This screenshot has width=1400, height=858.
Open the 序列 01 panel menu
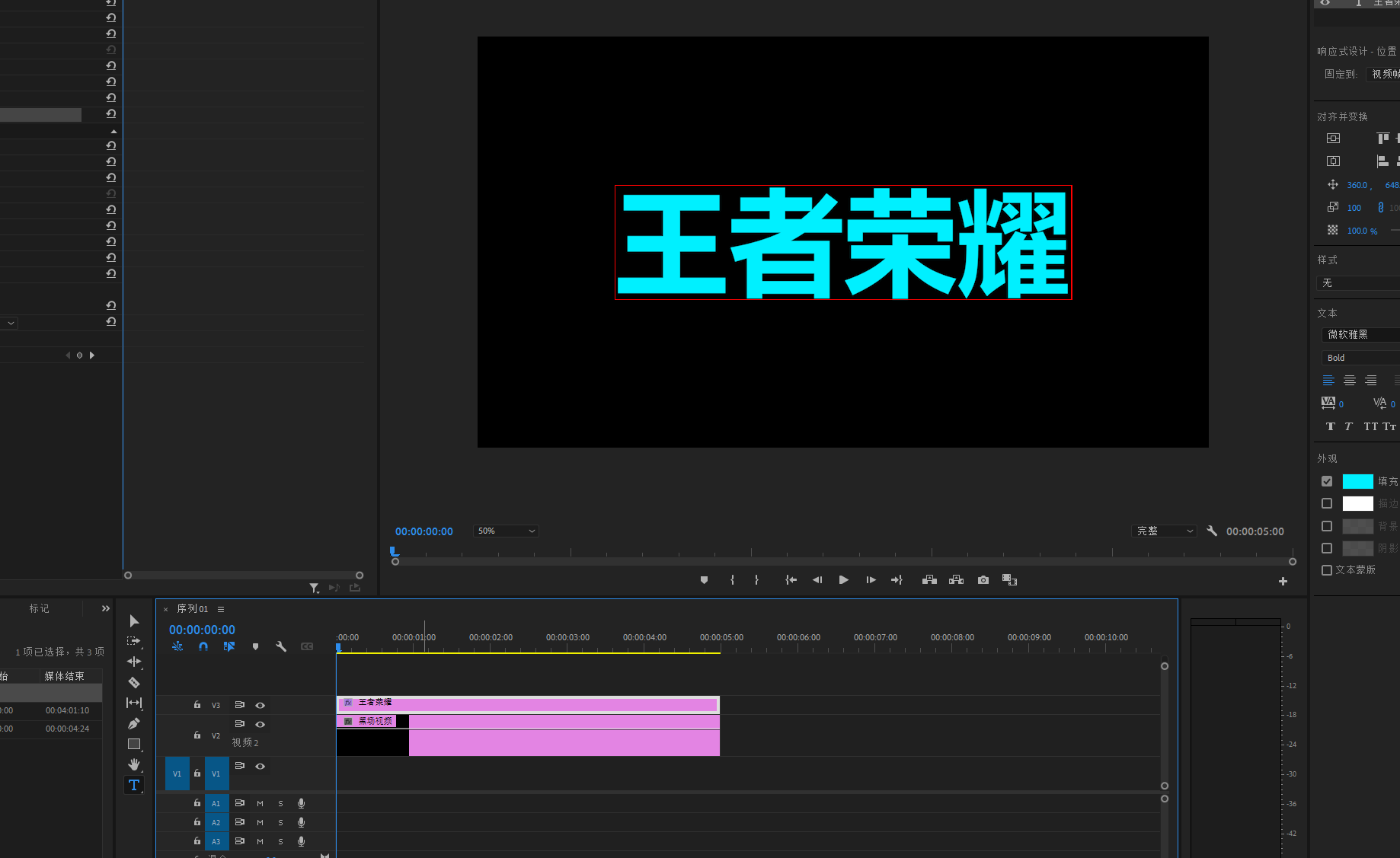coord(221,609)
